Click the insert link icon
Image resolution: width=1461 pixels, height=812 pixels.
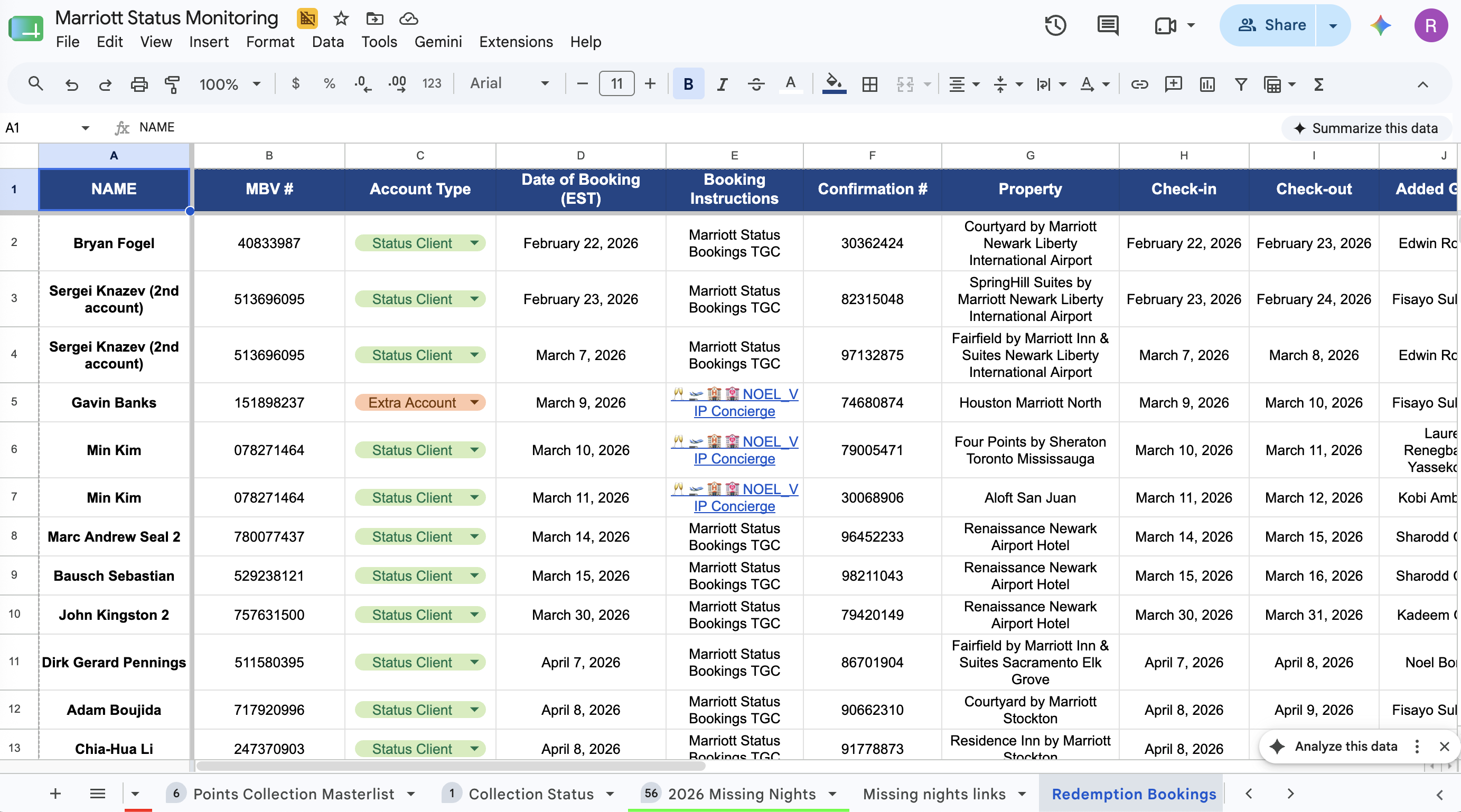click(1139, 84)
